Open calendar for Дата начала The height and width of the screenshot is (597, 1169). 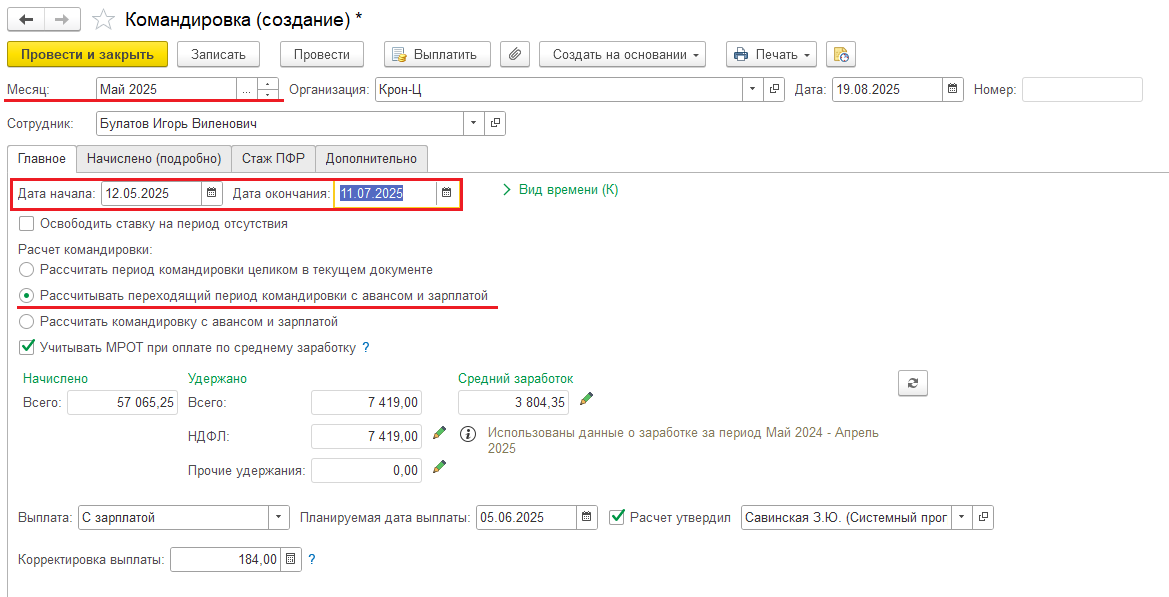pos(211,193)
